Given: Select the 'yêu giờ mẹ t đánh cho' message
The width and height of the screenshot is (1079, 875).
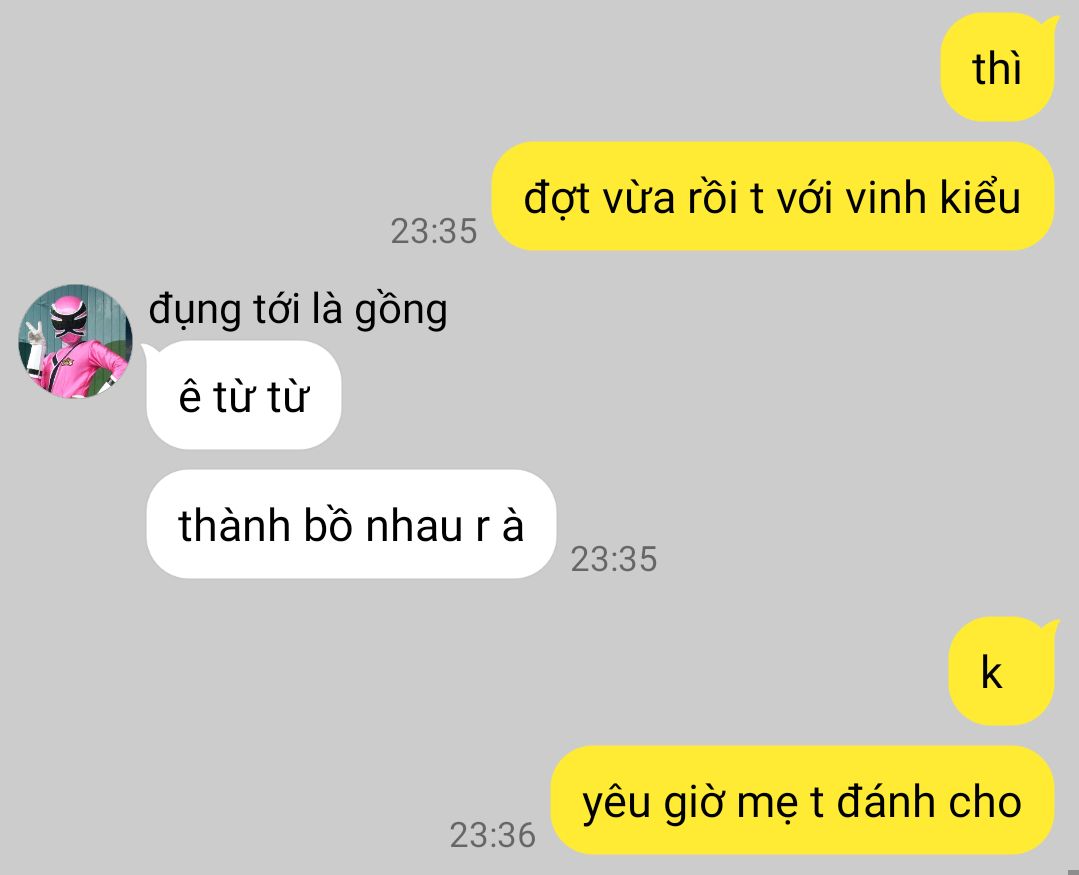Looking at the screenshot, I should 802,800.
